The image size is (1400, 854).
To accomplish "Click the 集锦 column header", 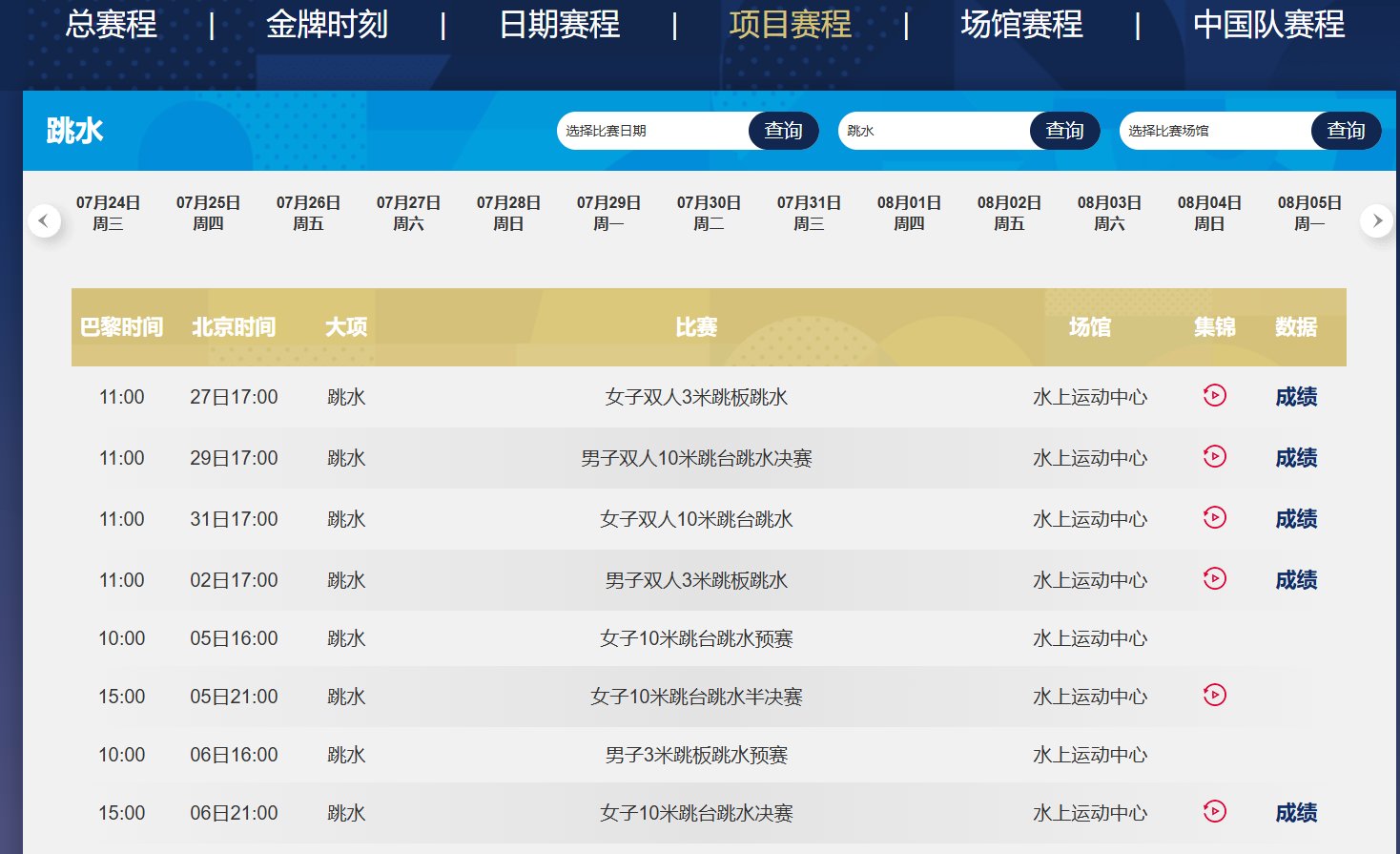I will (1214, 327).
